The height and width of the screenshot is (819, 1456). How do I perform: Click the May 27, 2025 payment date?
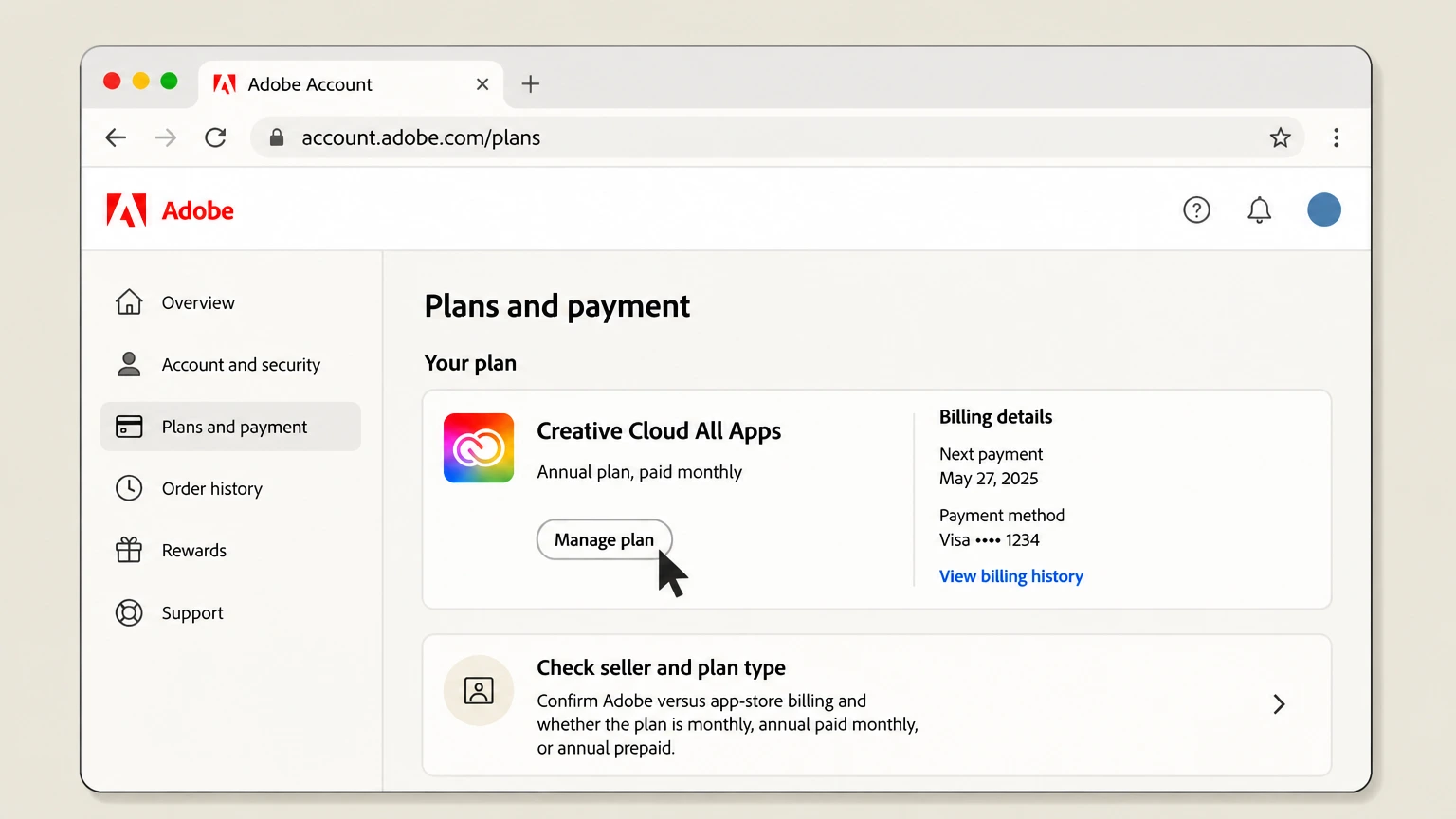click(989, 479)
